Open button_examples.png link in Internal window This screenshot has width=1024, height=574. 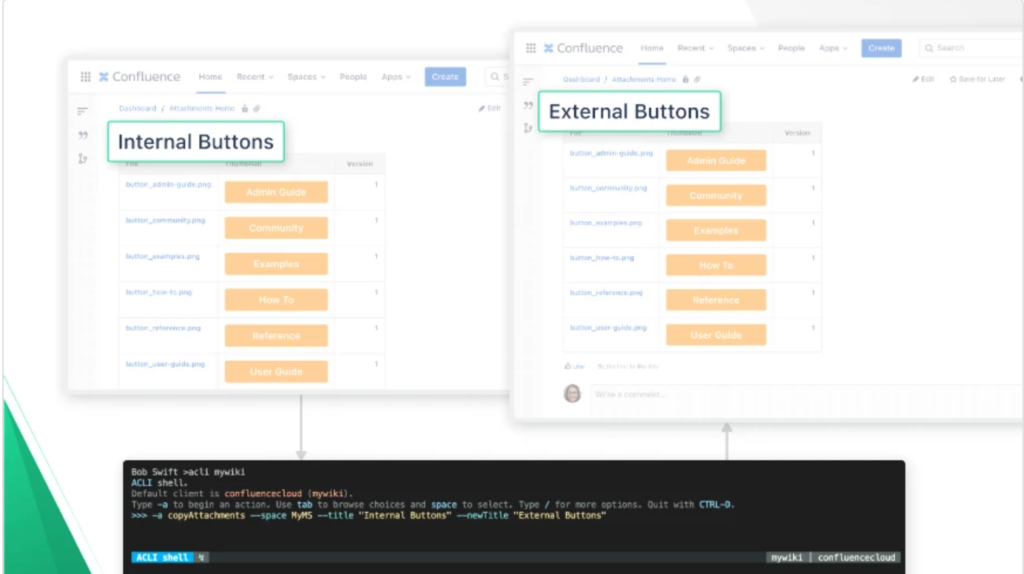163,257
